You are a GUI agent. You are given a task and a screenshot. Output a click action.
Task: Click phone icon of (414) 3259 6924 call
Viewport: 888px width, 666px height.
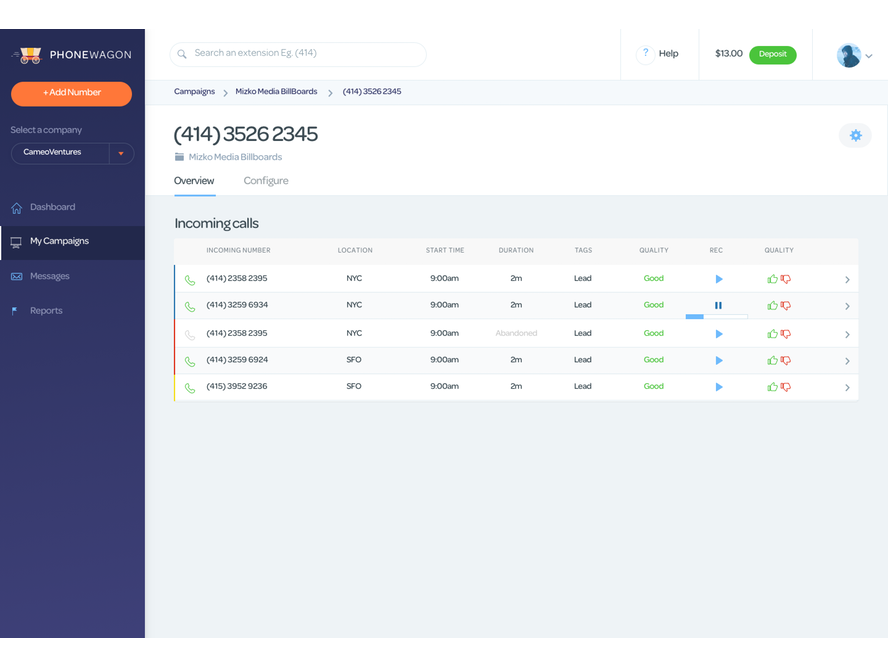pyautogui.click(x=190, y=362)
